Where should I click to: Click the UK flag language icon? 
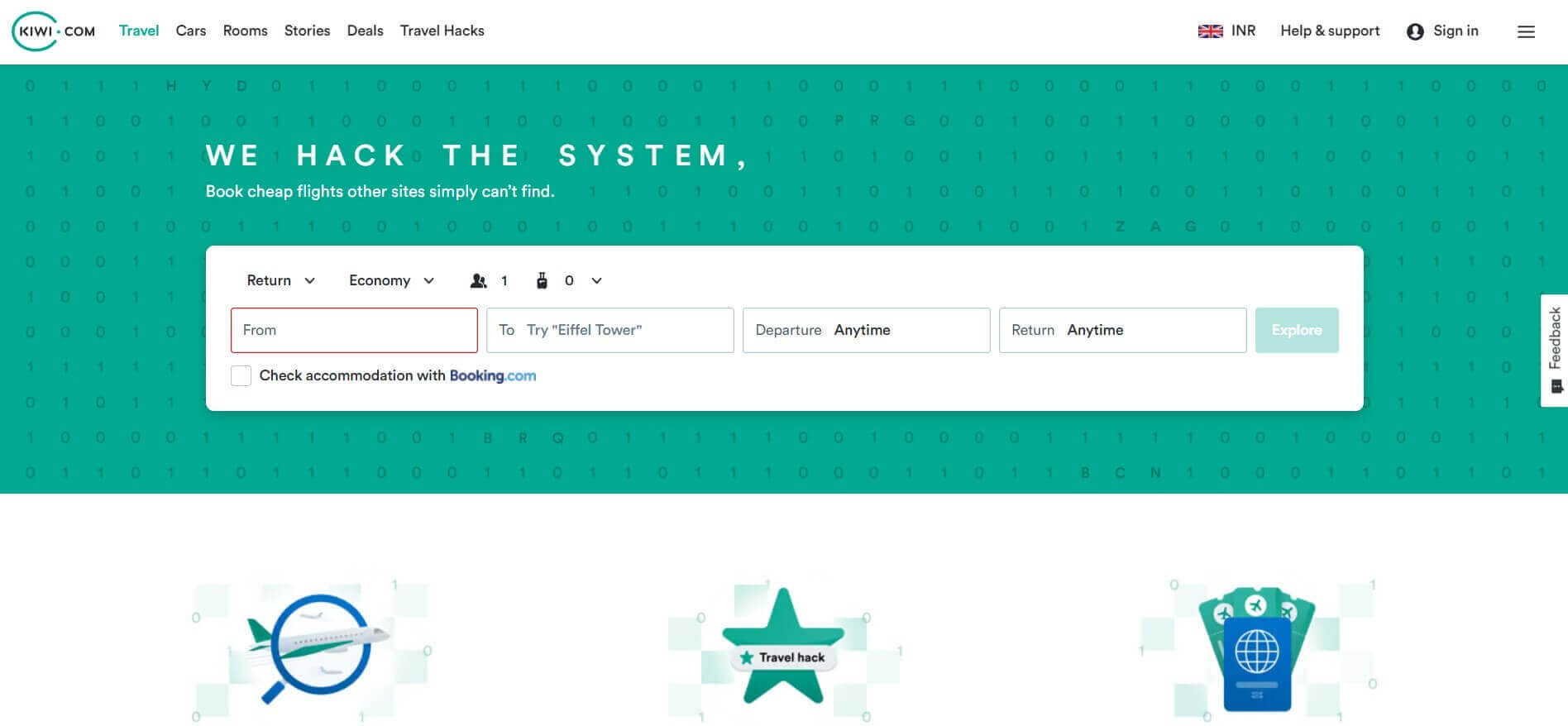[x=1210, y=31]
